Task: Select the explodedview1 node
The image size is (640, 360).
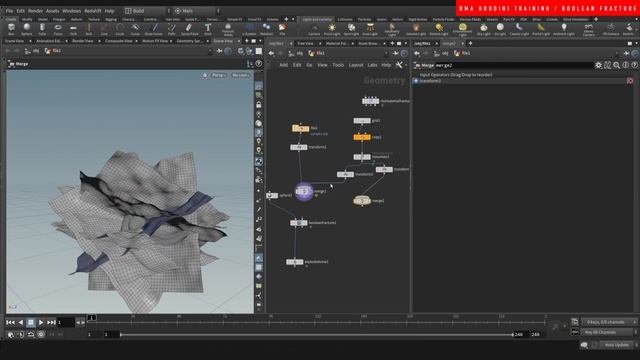Action: [294, 262]
